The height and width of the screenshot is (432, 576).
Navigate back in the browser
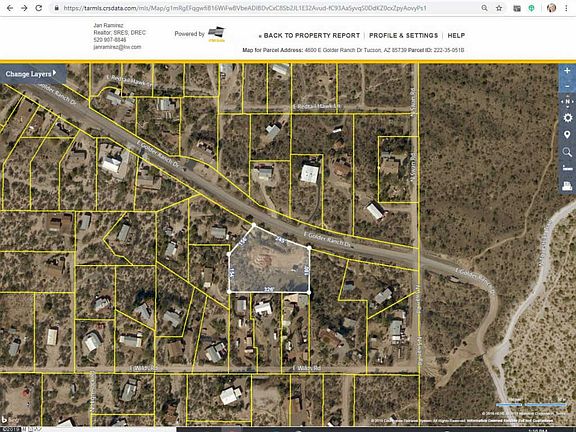point(10,8)
